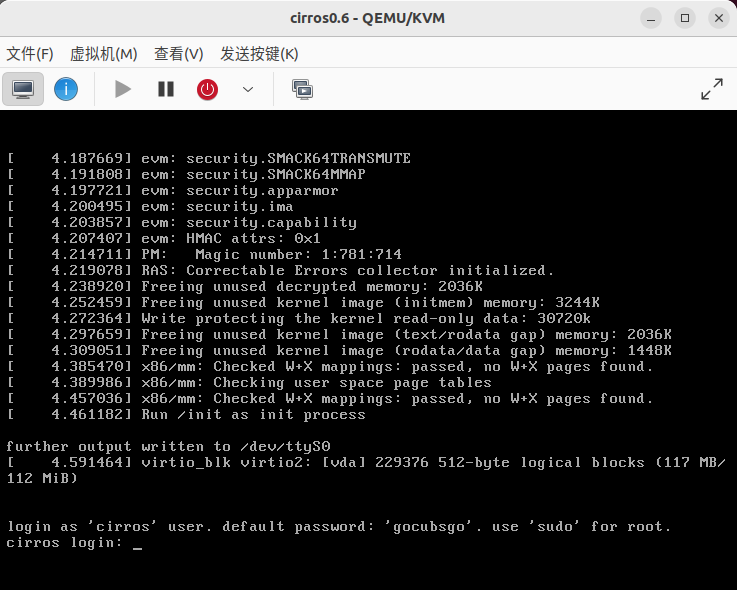Click the red shutdown power button
The width and height of the screenshot is (737, 590).
207,89
